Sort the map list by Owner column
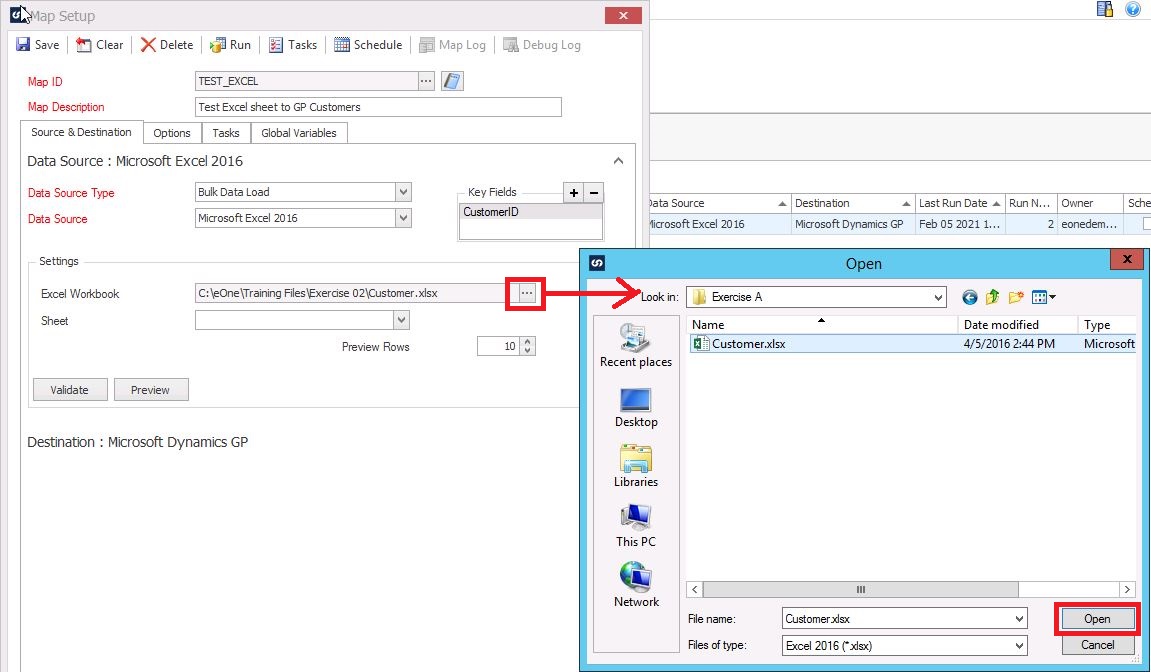Image resolution: width=1151 pixels, height=672 pixels. (1090, 203)
